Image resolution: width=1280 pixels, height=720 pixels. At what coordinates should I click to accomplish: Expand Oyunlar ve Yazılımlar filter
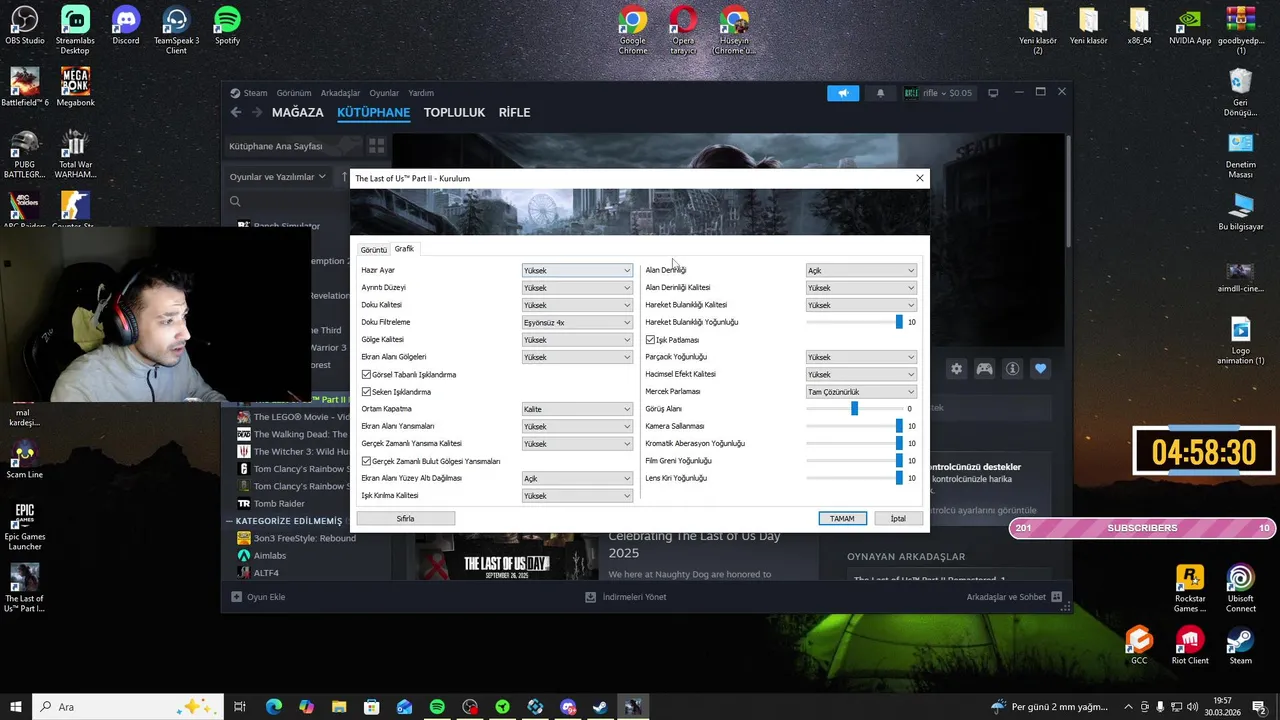click(x=278, y=177)
